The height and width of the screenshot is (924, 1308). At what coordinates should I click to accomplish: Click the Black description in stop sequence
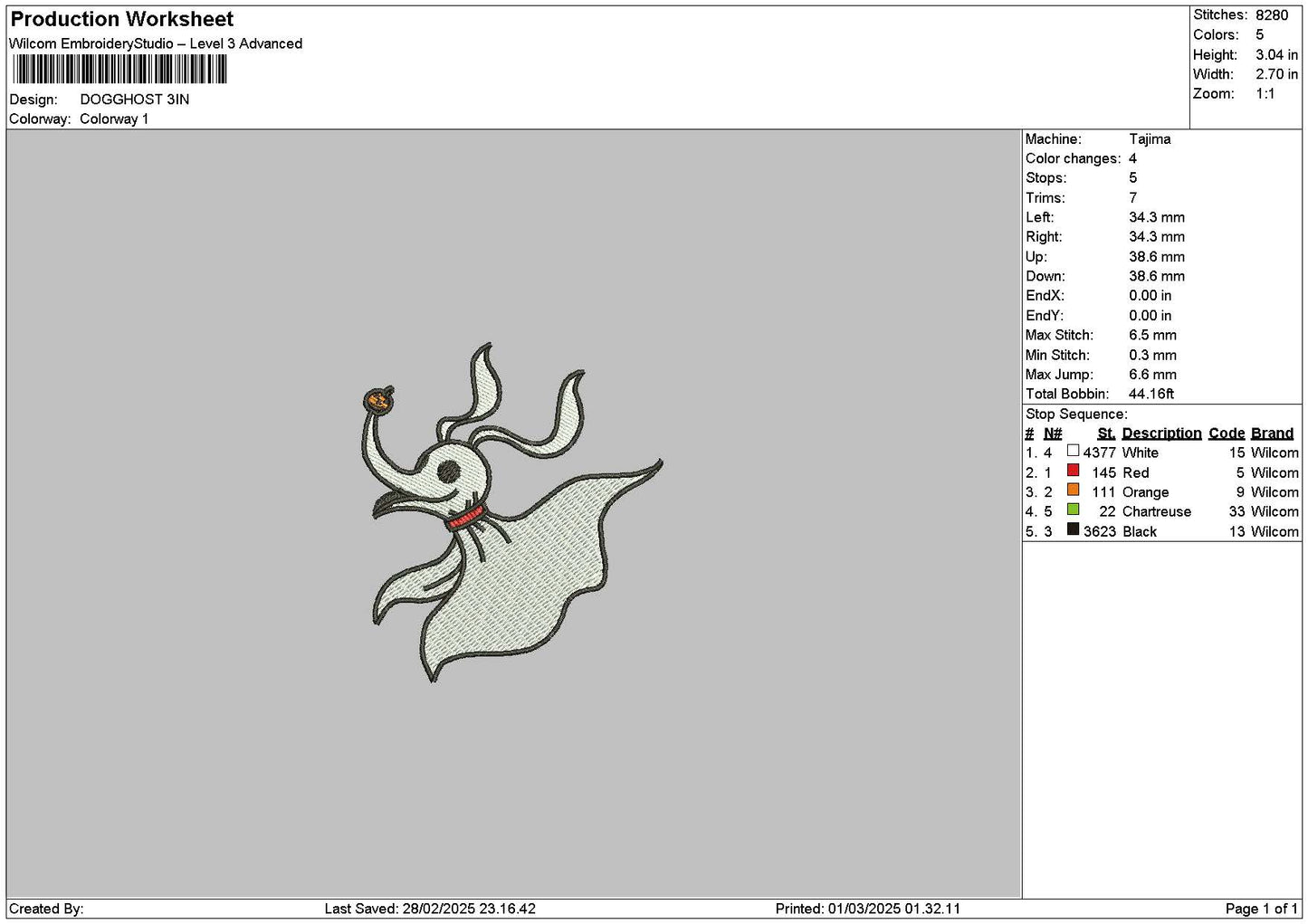pyautogui.click(x=1140, y=532)
